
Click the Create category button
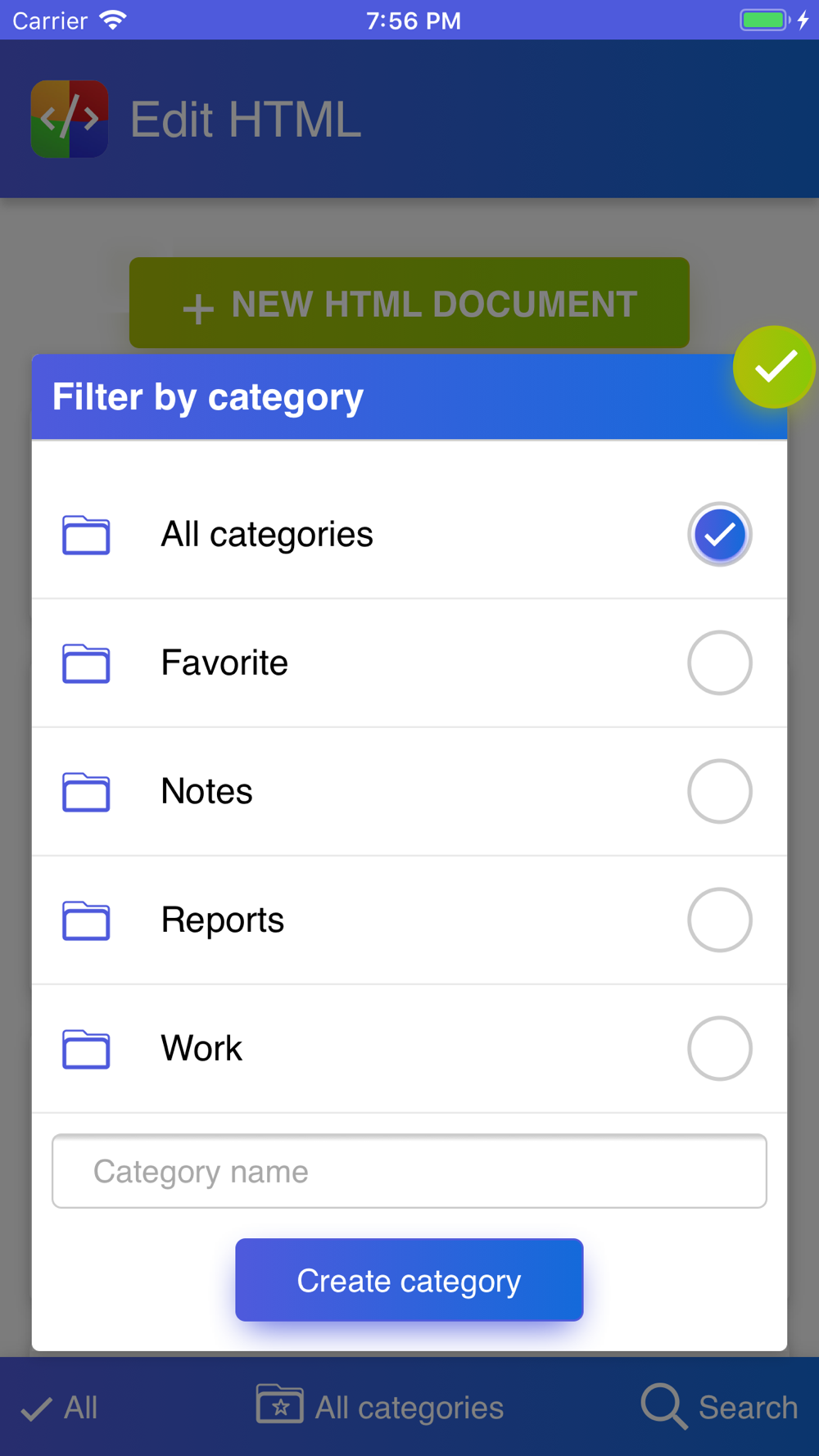click(x=409, y=1280)
